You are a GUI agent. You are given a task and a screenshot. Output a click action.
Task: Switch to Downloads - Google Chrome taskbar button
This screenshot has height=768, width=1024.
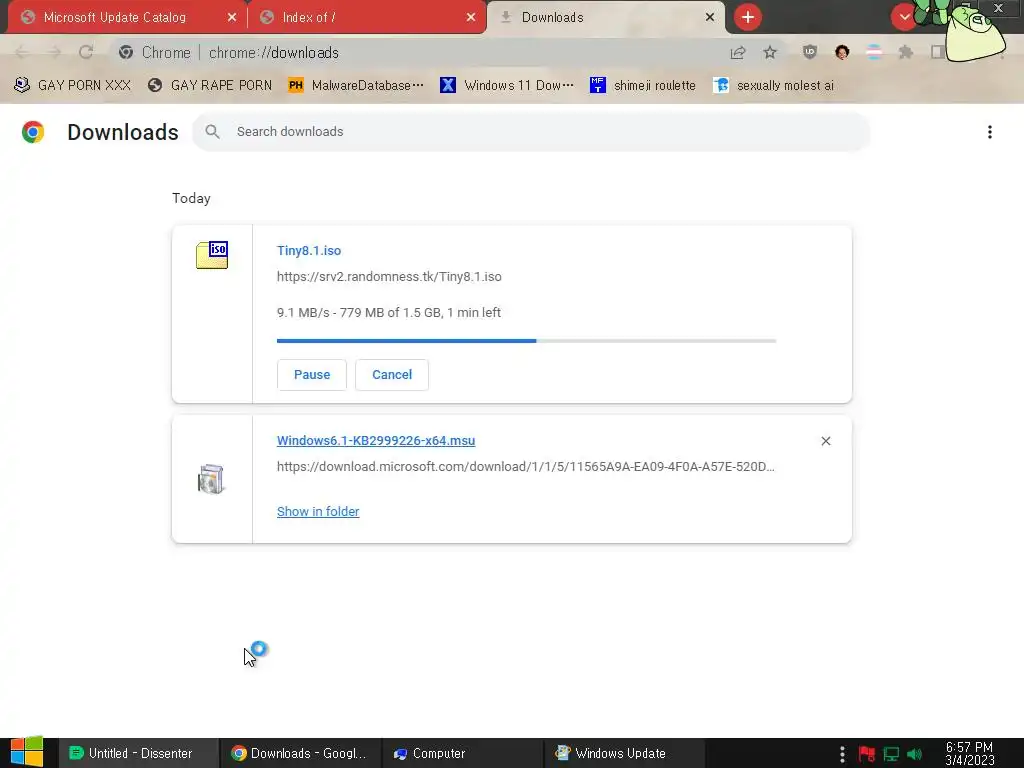(300, 754)
